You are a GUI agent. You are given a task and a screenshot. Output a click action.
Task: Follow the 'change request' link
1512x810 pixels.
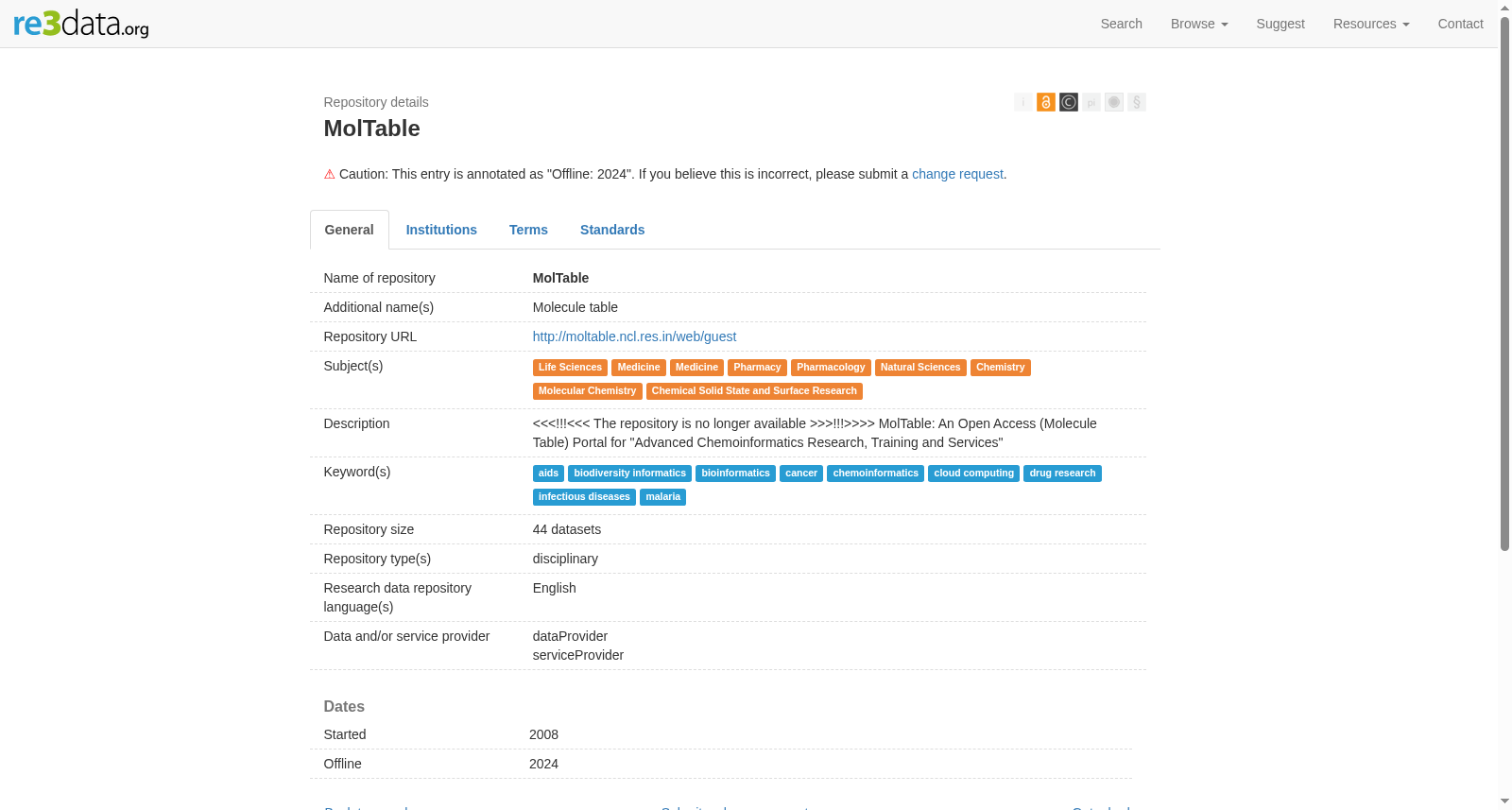(x=957, y=174)
